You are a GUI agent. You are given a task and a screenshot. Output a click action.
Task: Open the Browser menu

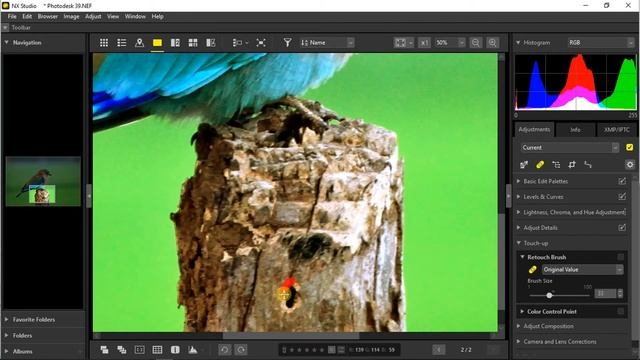click(48, 17)
